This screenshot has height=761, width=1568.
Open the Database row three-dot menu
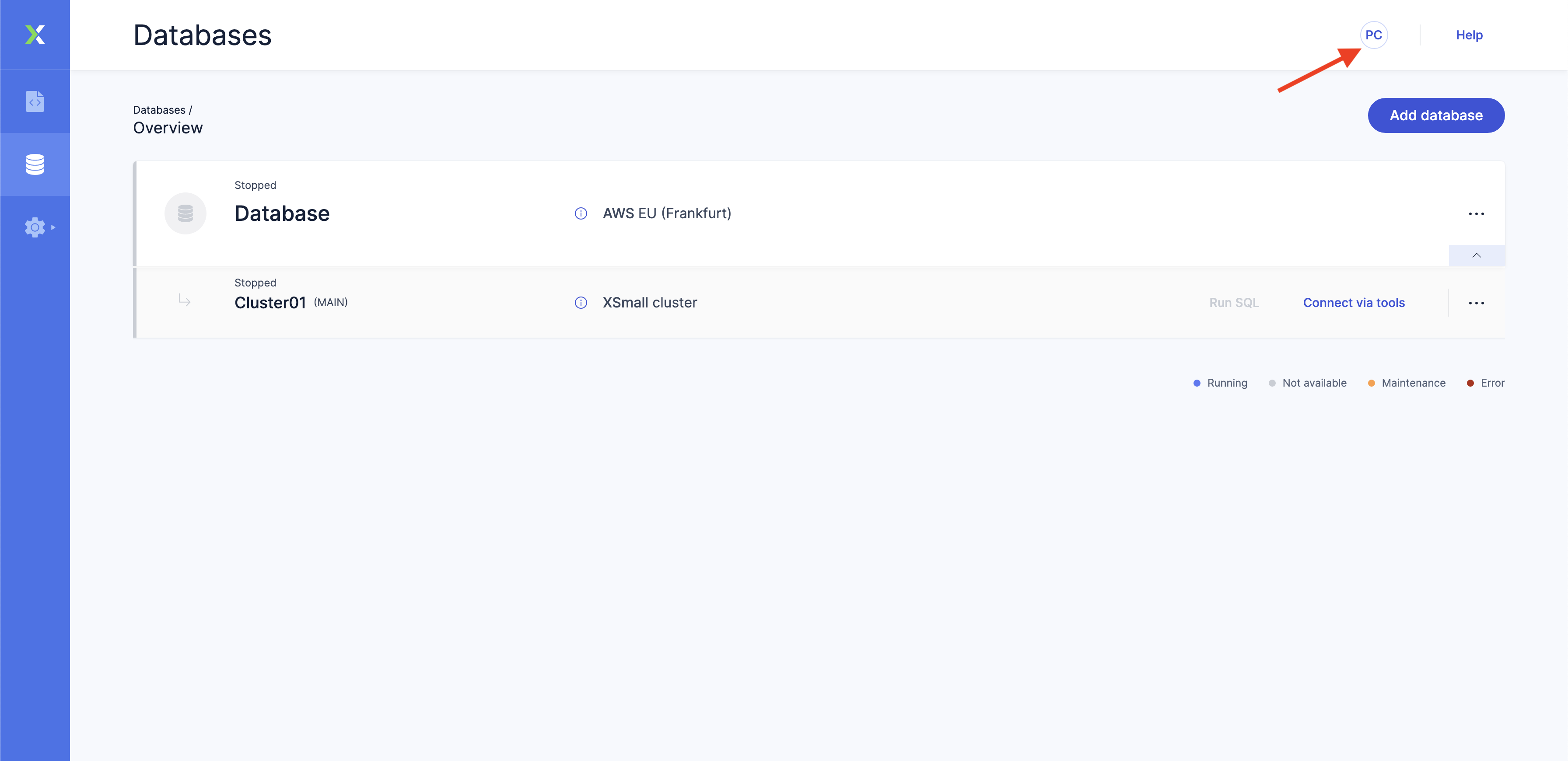point(1476,214)
